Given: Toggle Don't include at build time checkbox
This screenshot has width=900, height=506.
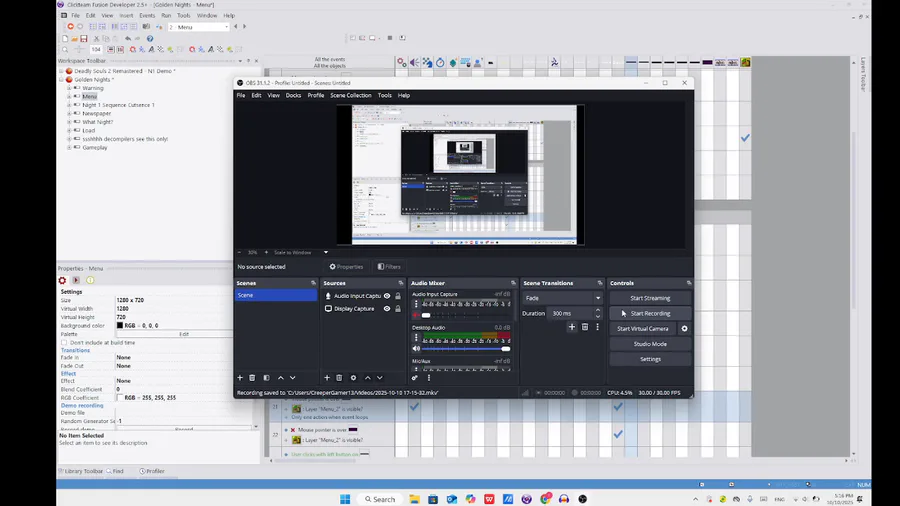Looking at the screenshot, I should 64,342.
